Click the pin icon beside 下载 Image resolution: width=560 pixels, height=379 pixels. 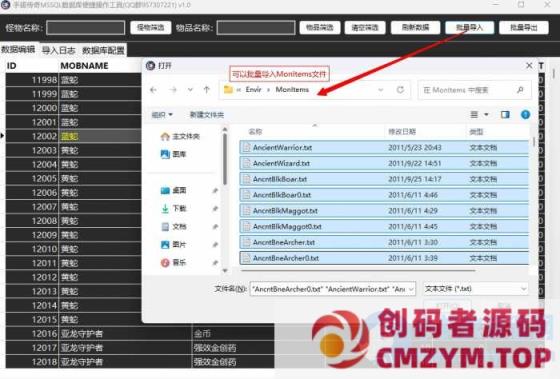pyautogui.click(x=215, y=209)
